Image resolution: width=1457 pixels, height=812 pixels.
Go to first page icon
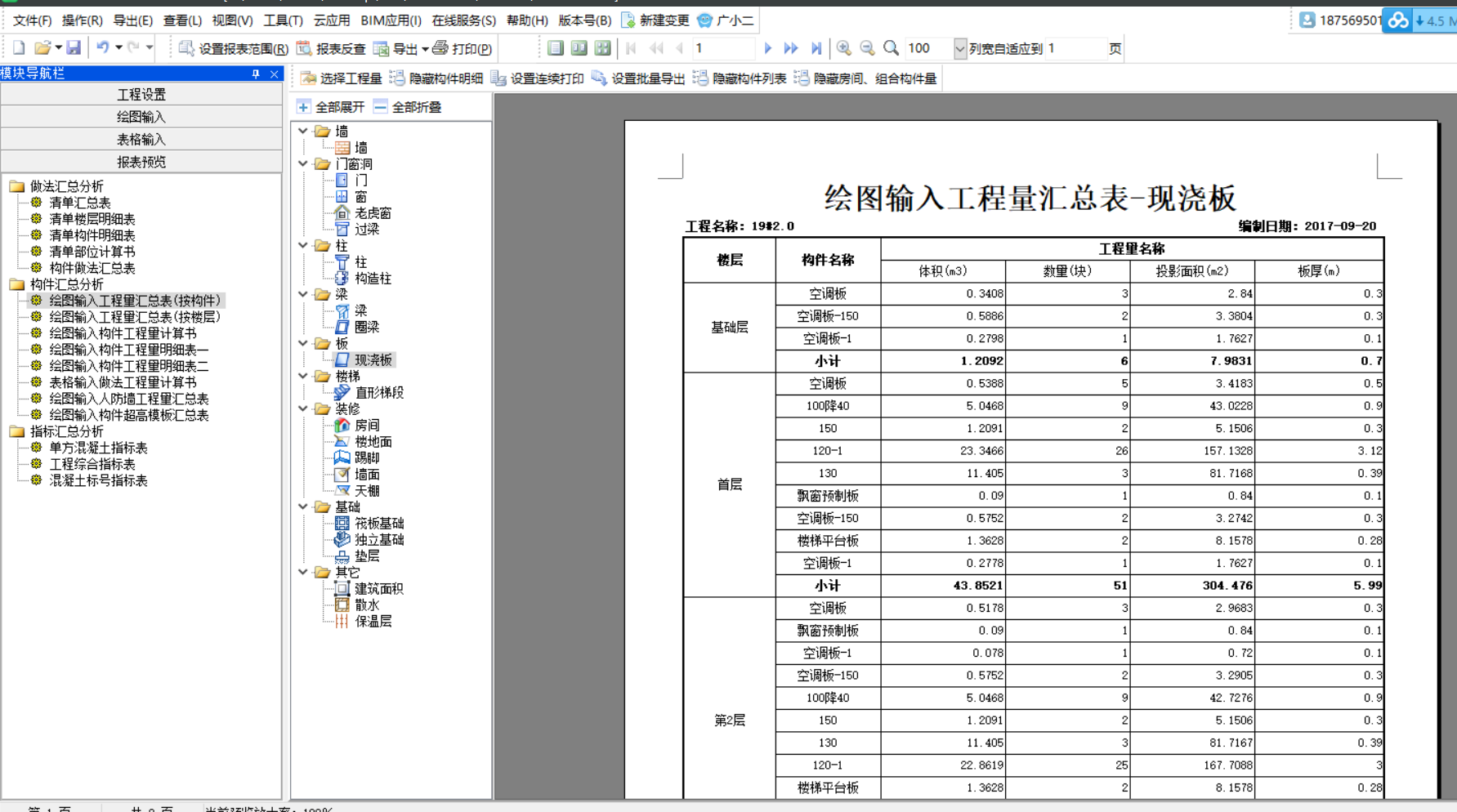tap(632, 48)
